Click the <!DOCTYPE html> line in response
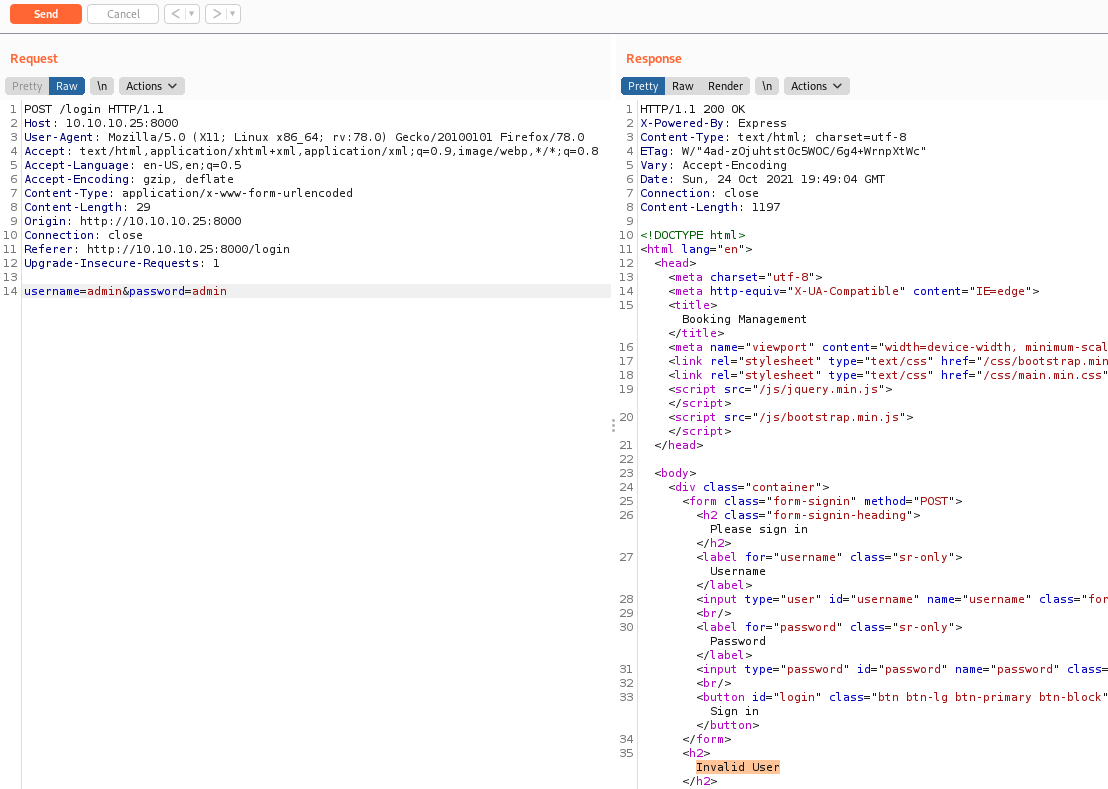 coord(692,235)
